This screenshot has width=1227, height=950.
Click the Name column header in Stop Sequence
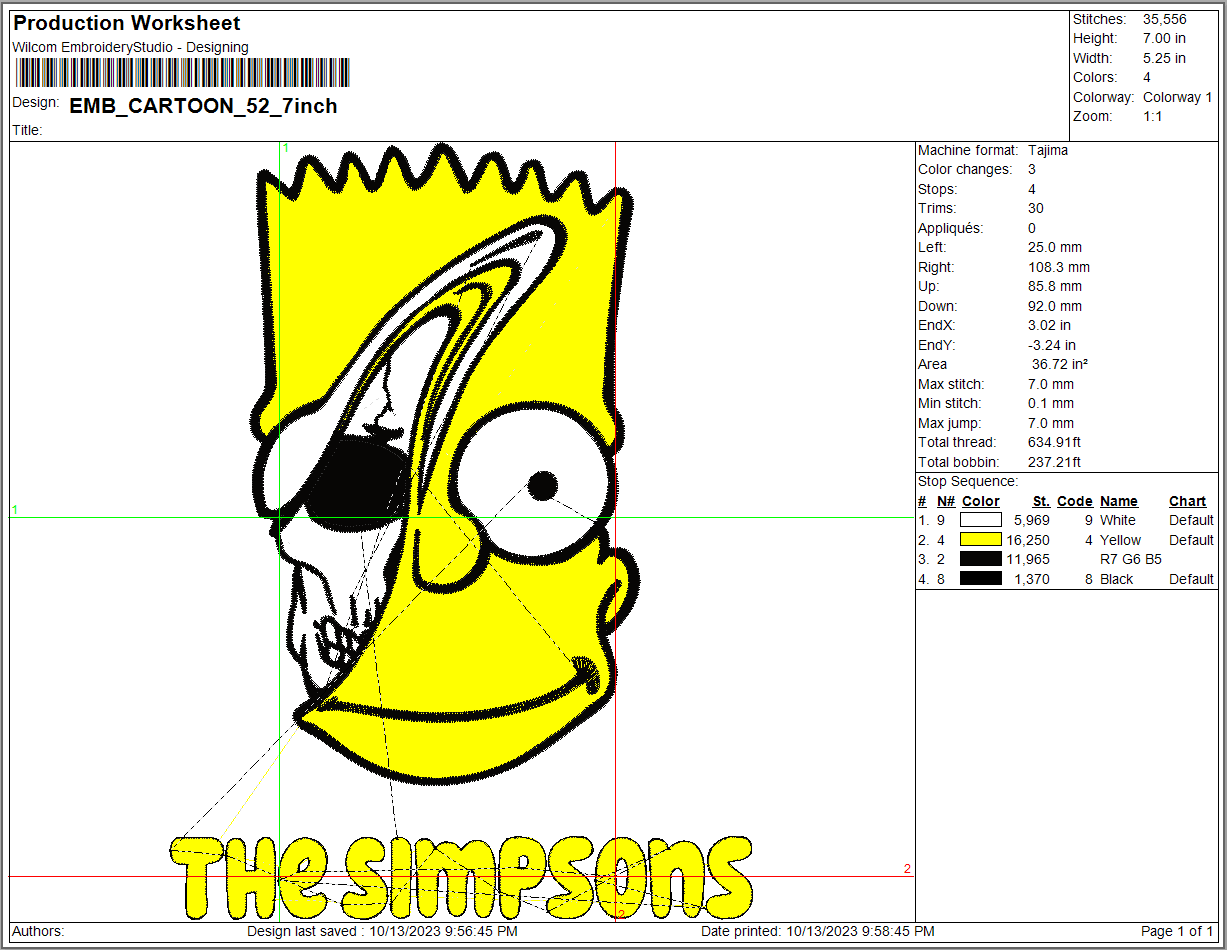pyautogui.click(x=1118, y=501)
